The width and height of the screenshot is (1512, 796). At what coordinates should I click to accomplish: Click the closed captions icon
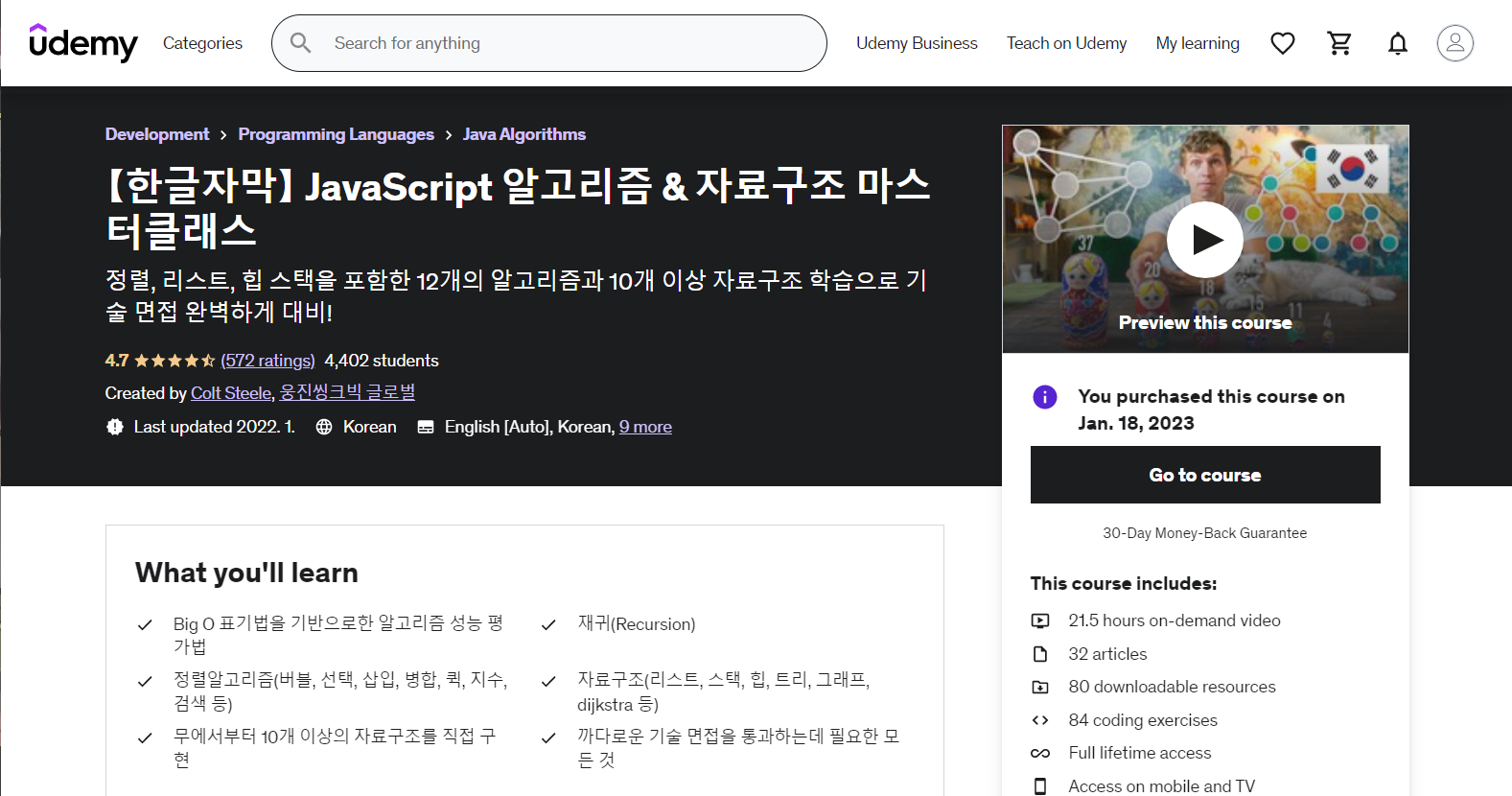click(x=426, y=427)
